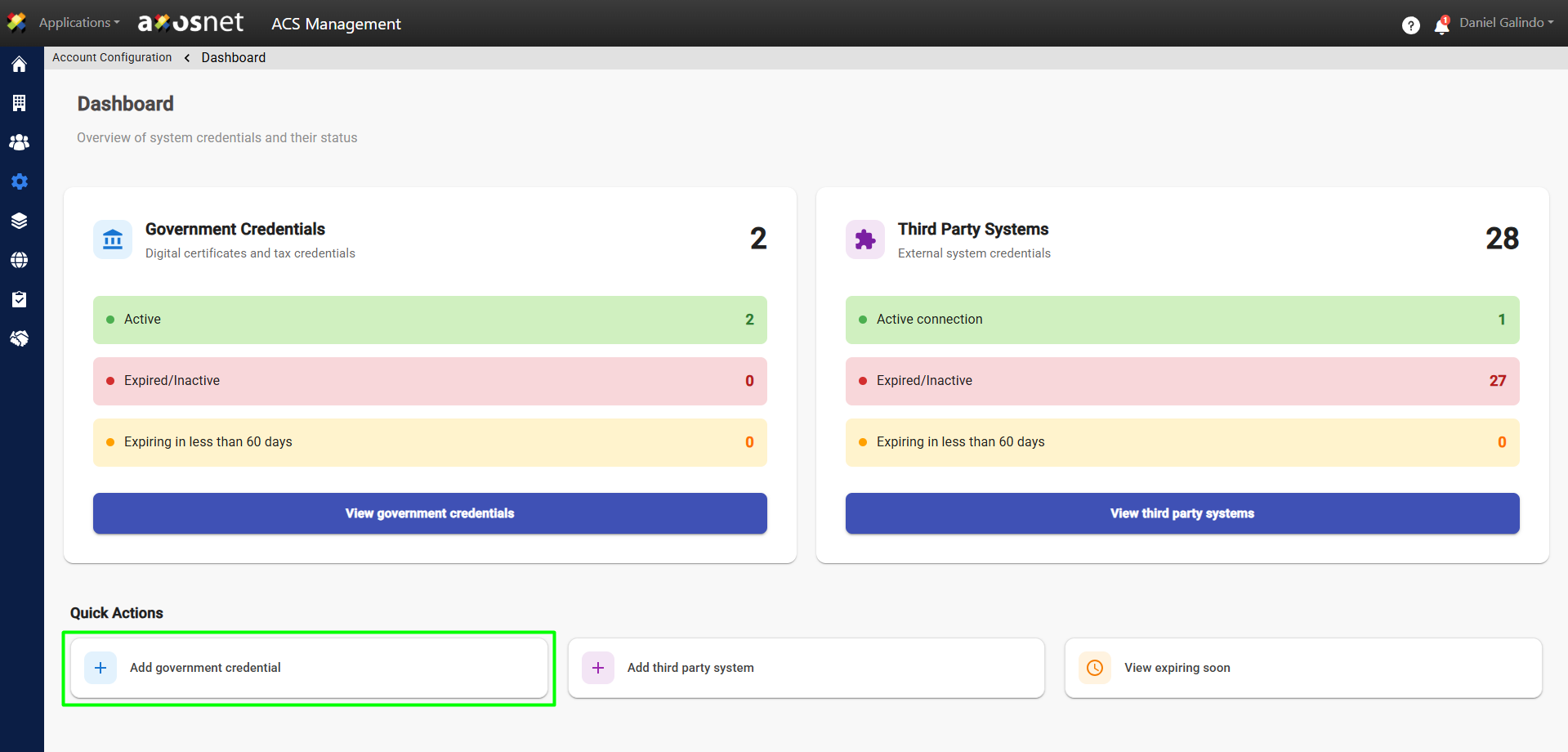Click the building icon in sidebar

(20, 103)
